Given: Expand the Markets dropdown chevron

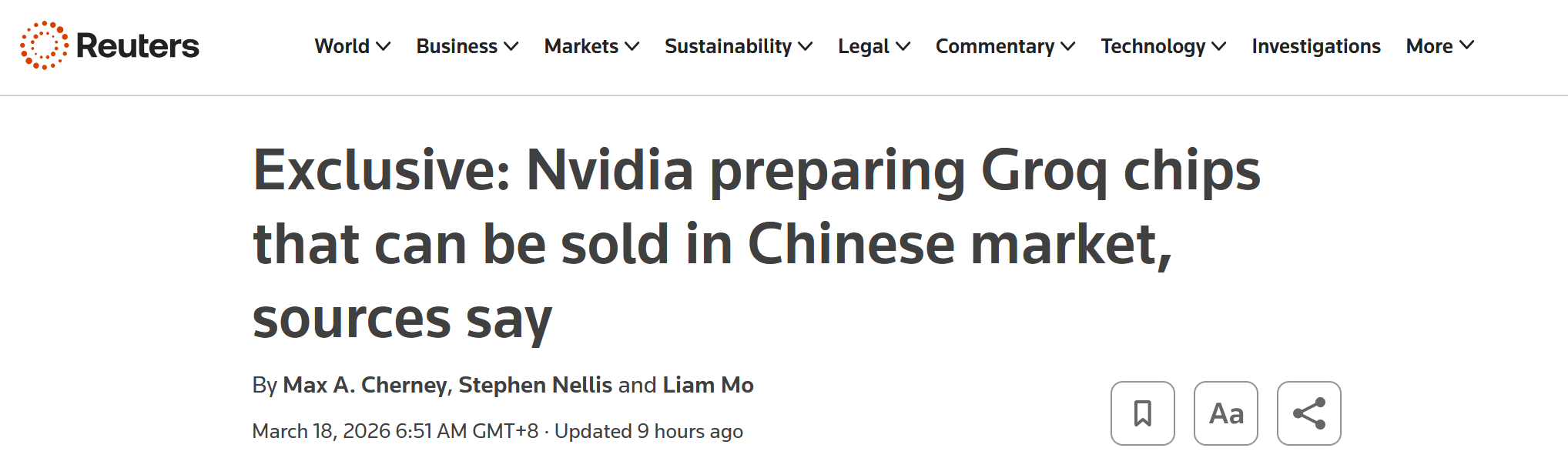Looking at the screenshot, I should point(632,46).
